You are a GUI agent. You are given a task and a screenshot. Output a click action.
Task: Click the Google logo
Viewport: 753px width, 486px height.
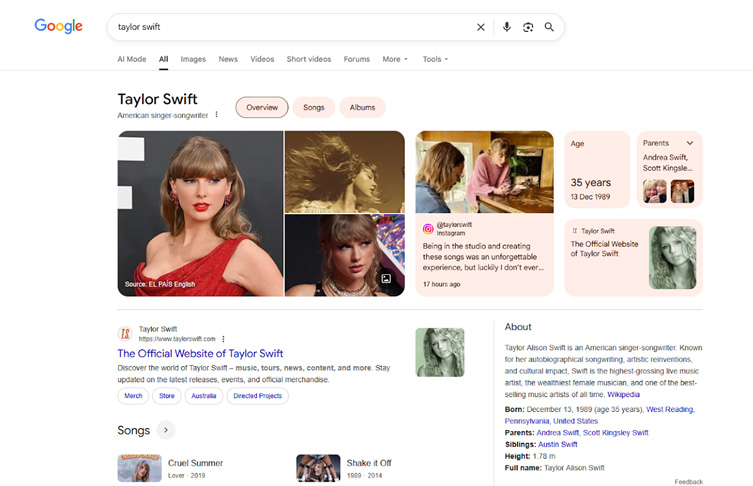point(58,27)
